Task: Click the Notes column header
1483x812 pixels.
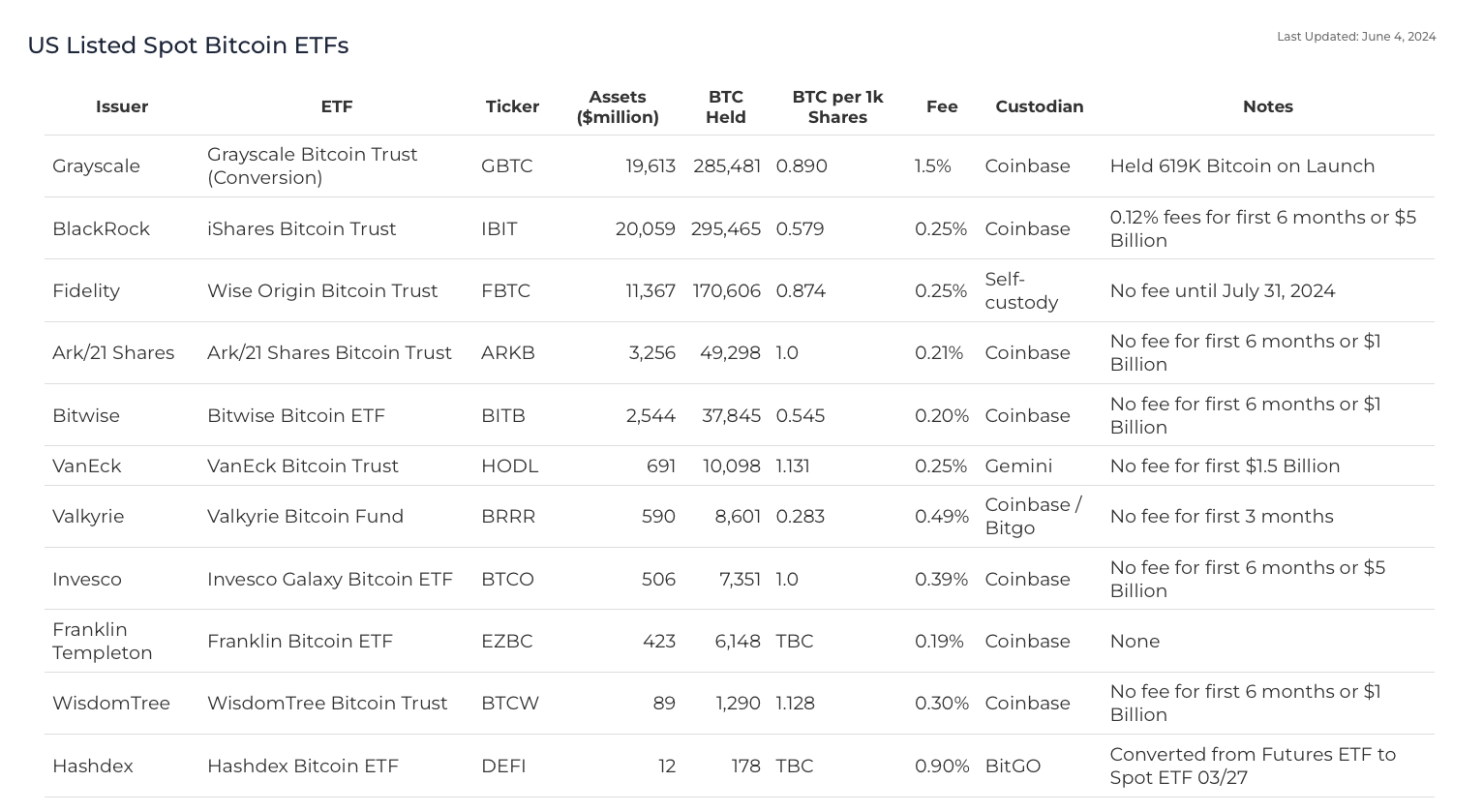Action: [x=1267, y=106]
